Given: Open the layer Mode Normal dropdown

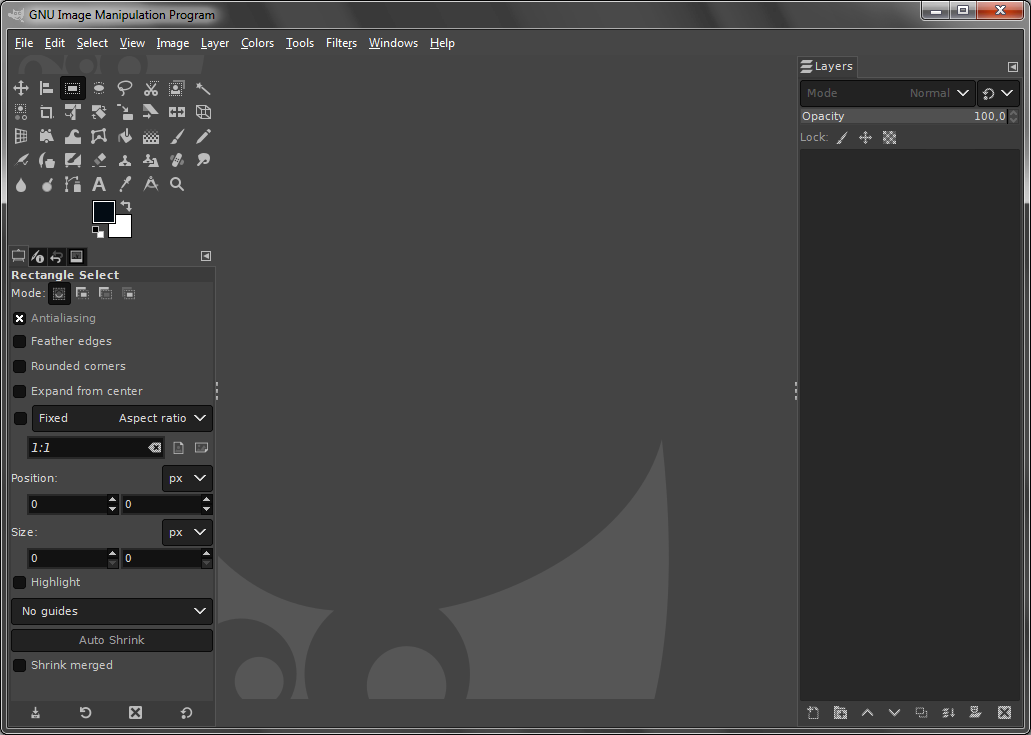Looking at the screenshot, I should (887, 93).
